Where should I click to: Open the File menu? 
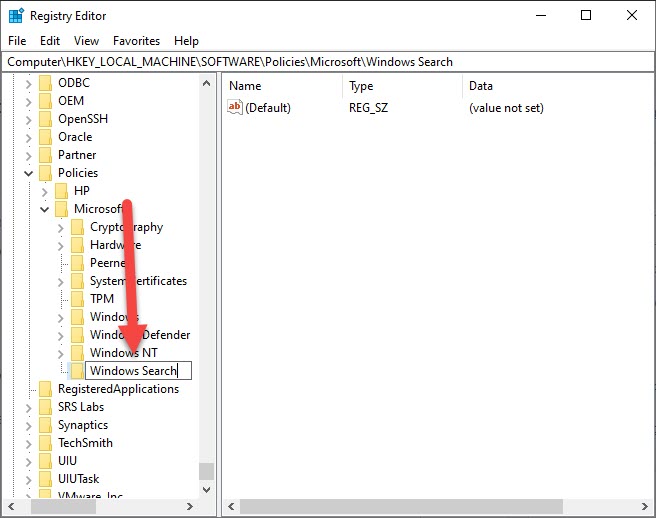point(18,41)
